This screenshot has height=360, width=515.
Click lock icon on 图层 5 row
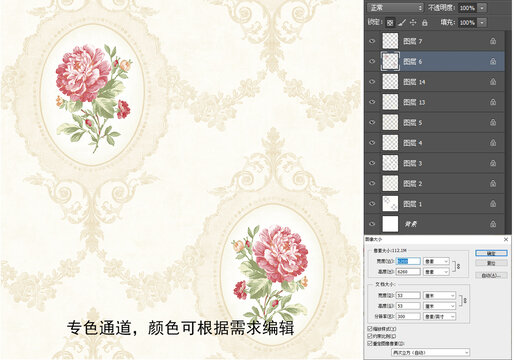click(x=493, y=123)
